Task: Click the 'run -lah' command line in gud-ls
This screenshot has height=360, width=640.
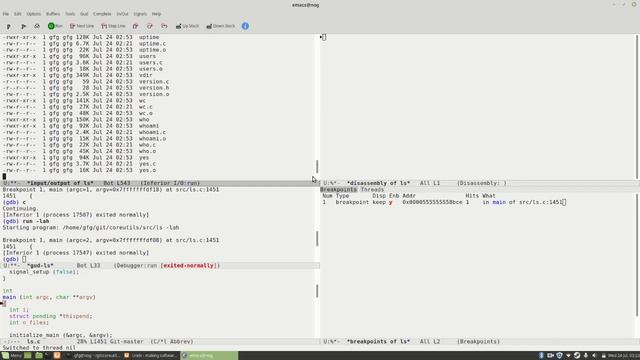Action: pos(36,221)
